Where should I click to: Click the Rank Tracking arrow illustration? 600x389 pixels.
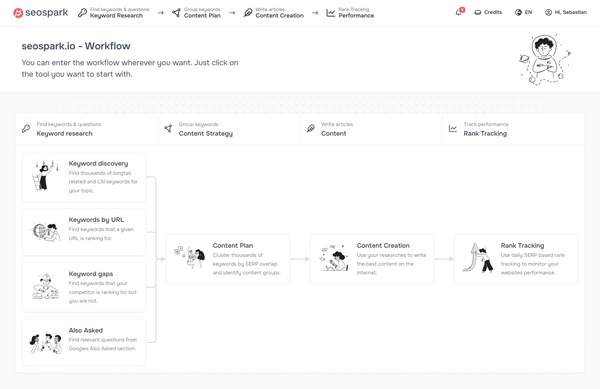tap(478, 258)
